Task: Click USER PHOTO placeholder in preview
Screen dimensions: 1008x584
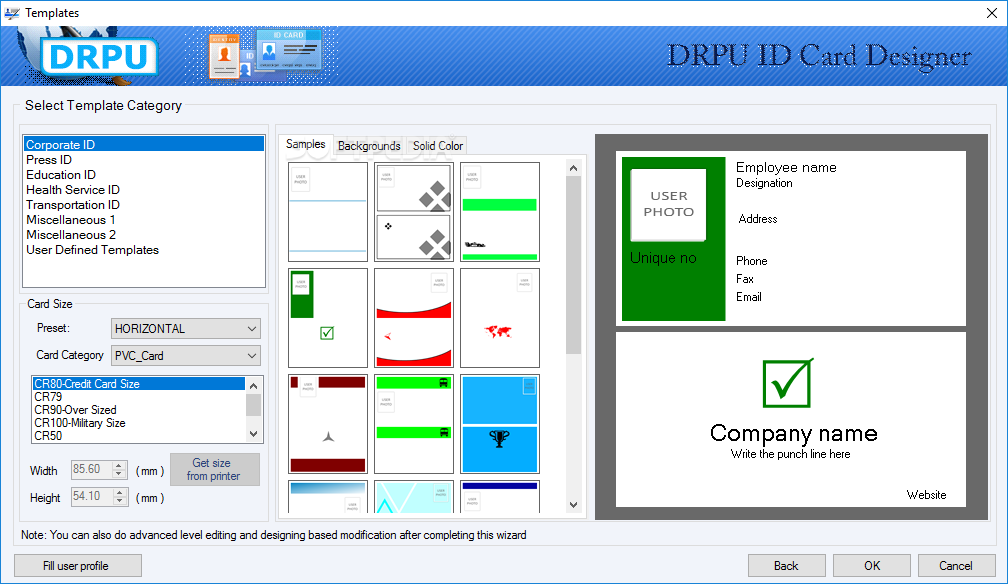Action: point(669,205)
